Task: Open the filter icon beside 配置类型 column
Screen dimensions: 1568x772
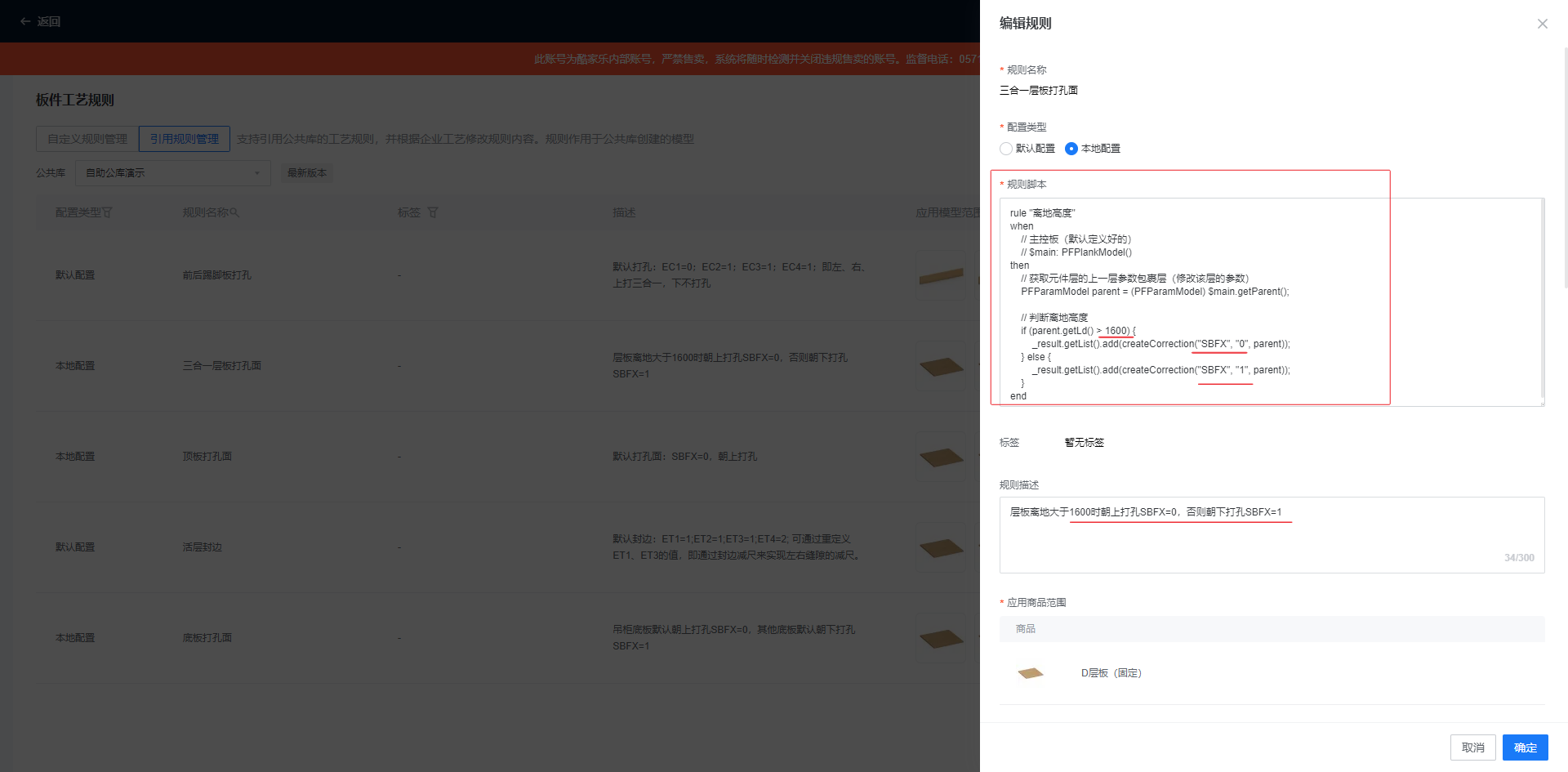Action: [x=107, y=212]
